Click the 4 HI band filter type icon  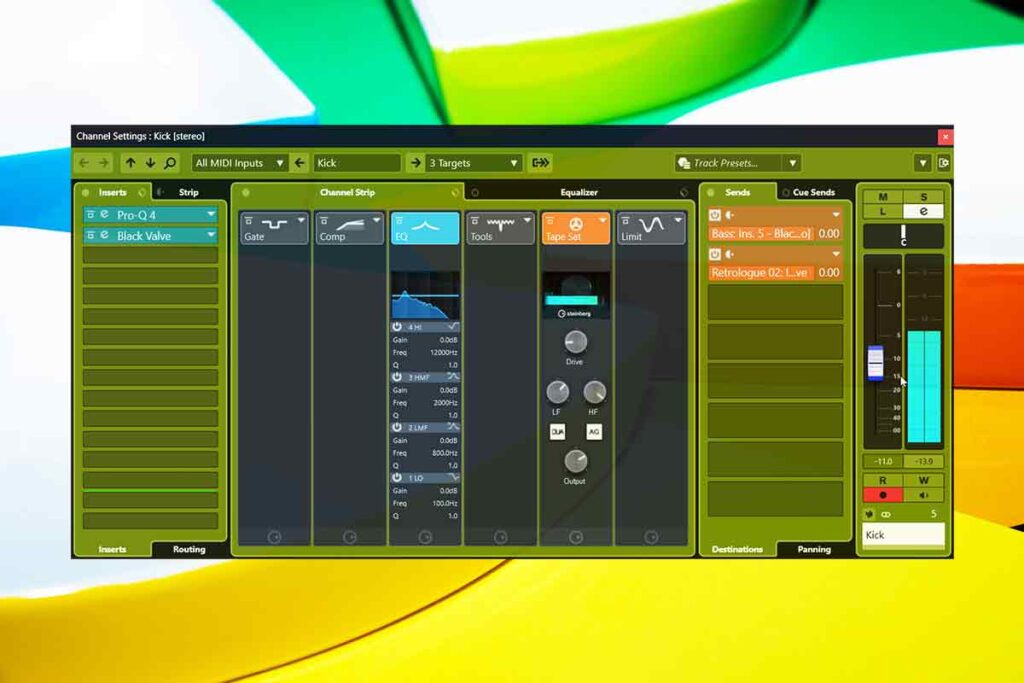(x=453, y=326)
